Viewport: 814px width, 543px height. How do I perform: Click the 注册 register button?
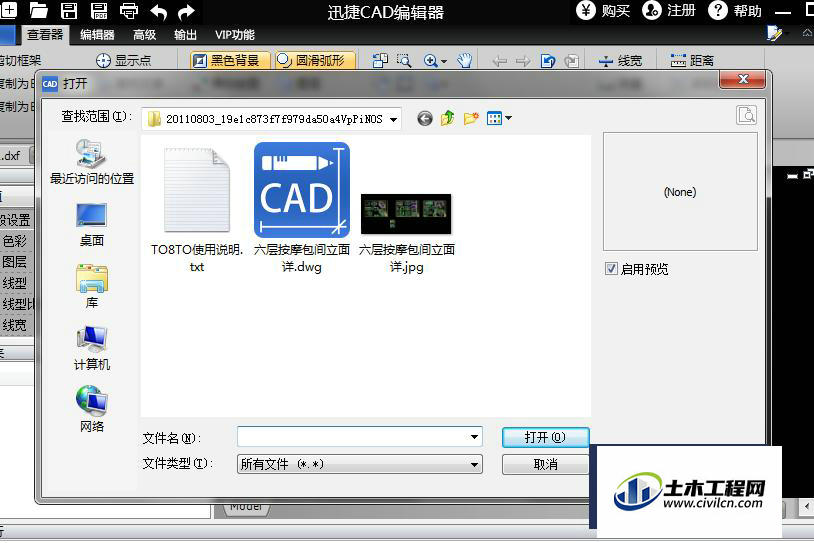[x=669, y=10]
